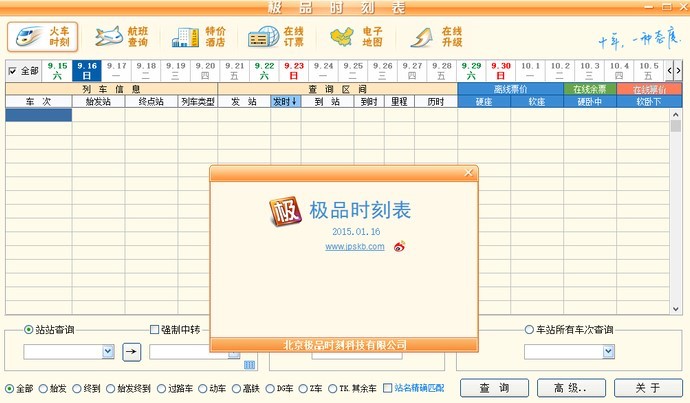Select the 10.1 date tab
Screen dimensions: 690x403
530,70
